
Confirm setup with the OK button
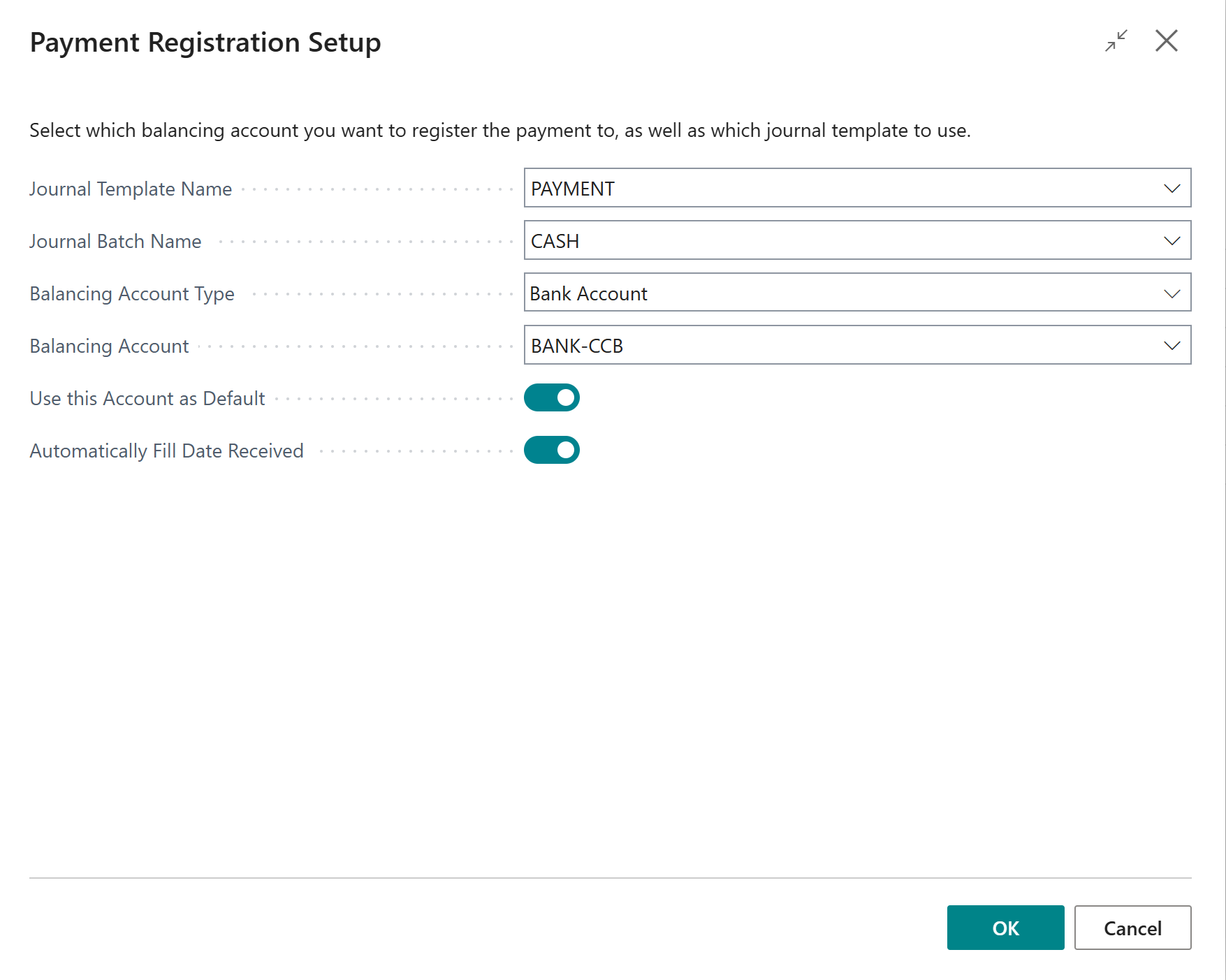coord(1005,928)
